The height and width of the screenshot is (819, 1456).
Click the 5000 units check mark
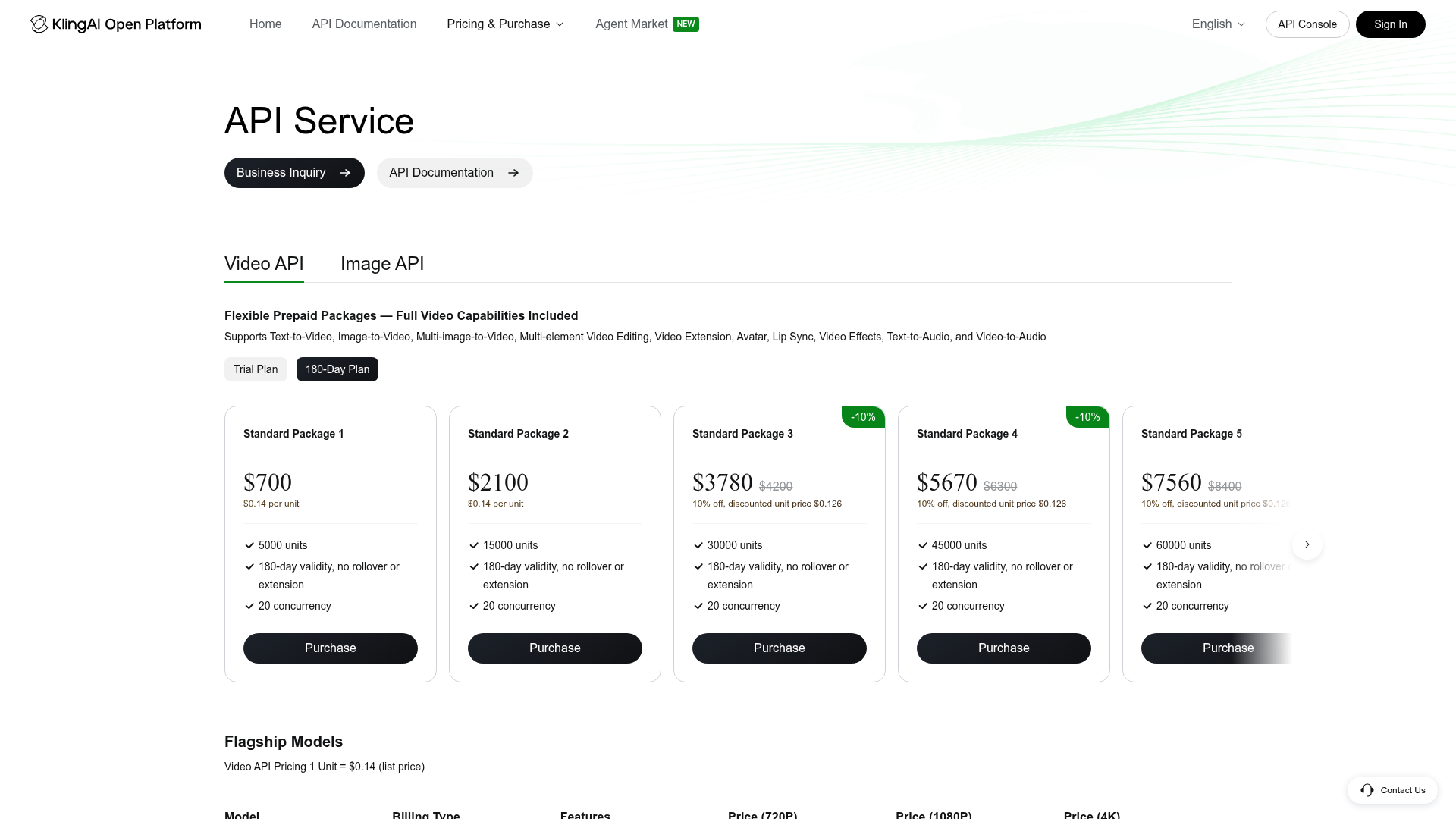coord(249,545)
